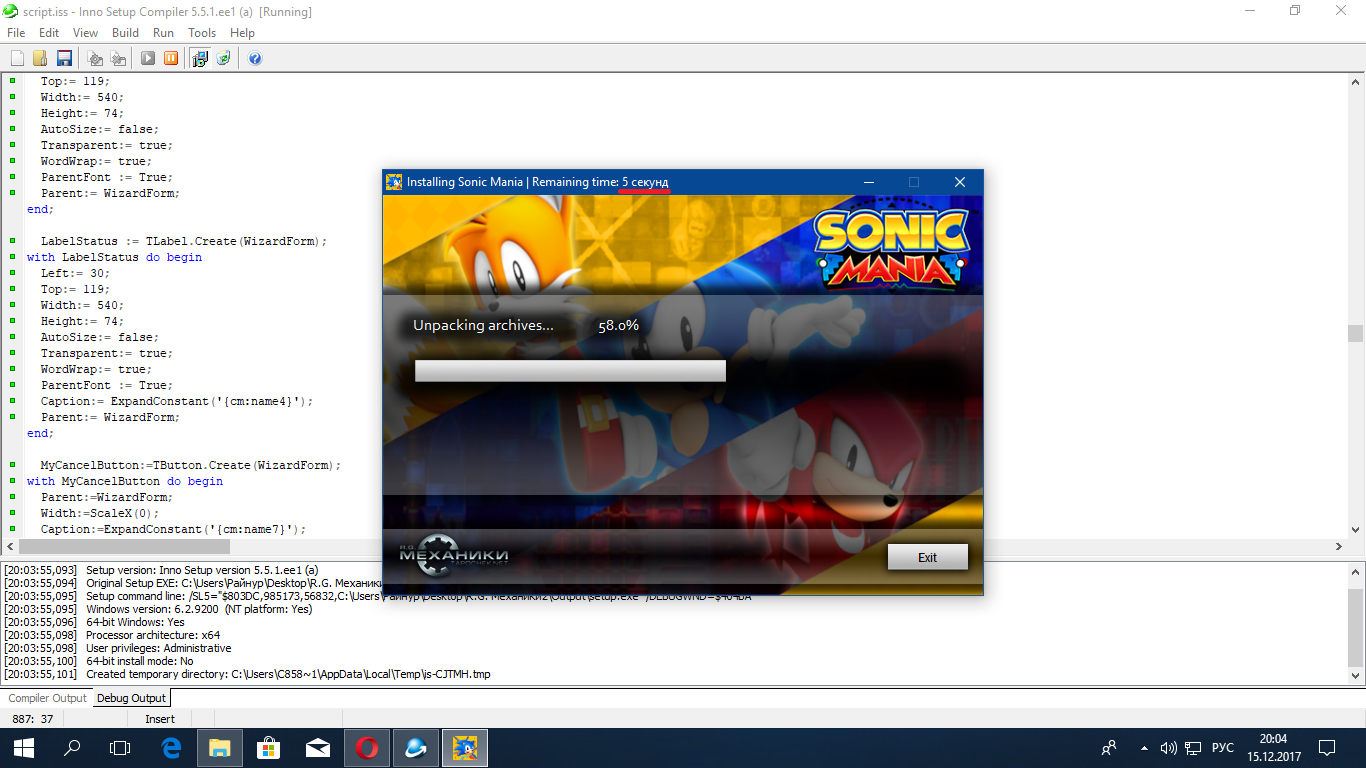Click the Target Setup toolbar icon
1366x768 pixels.
pyautogui.click(x=200, y=58)
